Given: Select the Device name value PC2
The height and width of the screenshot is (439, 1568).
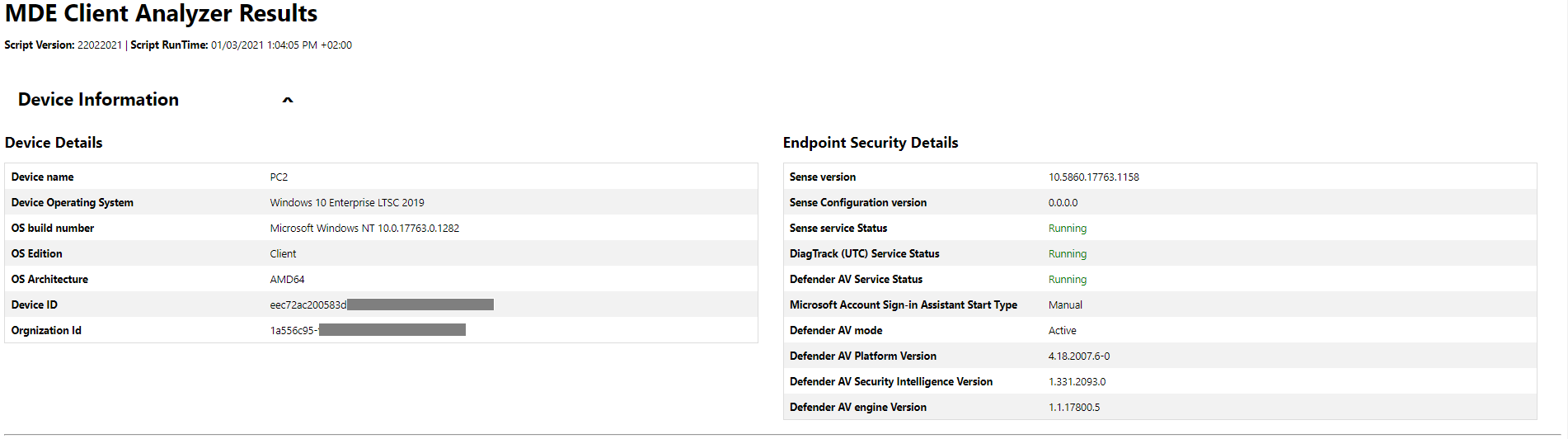Looking at the screenshot, I should coord(279,177).
